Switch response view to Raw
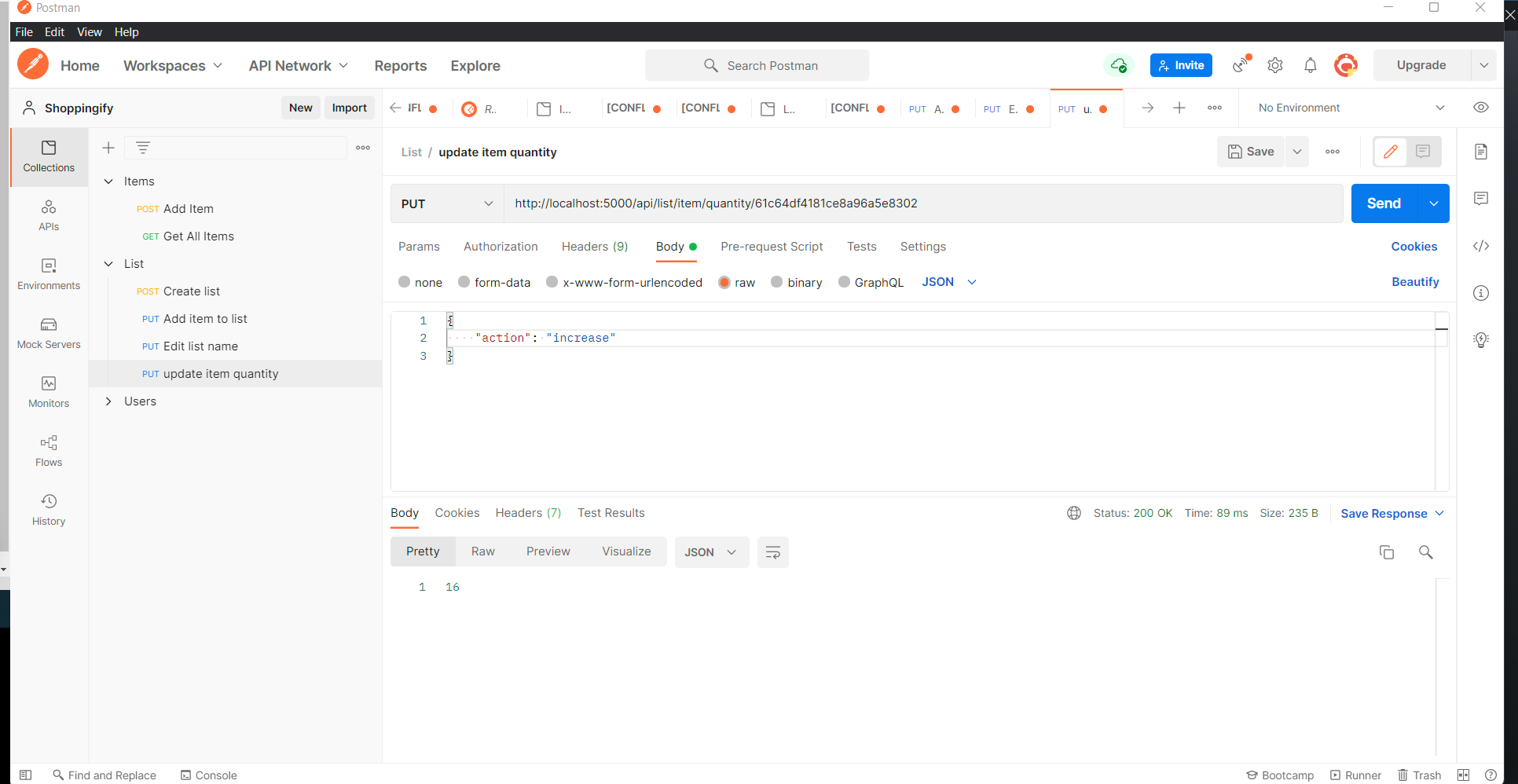This screenshot has height=784, width=1518. click(x=483, y=551)
